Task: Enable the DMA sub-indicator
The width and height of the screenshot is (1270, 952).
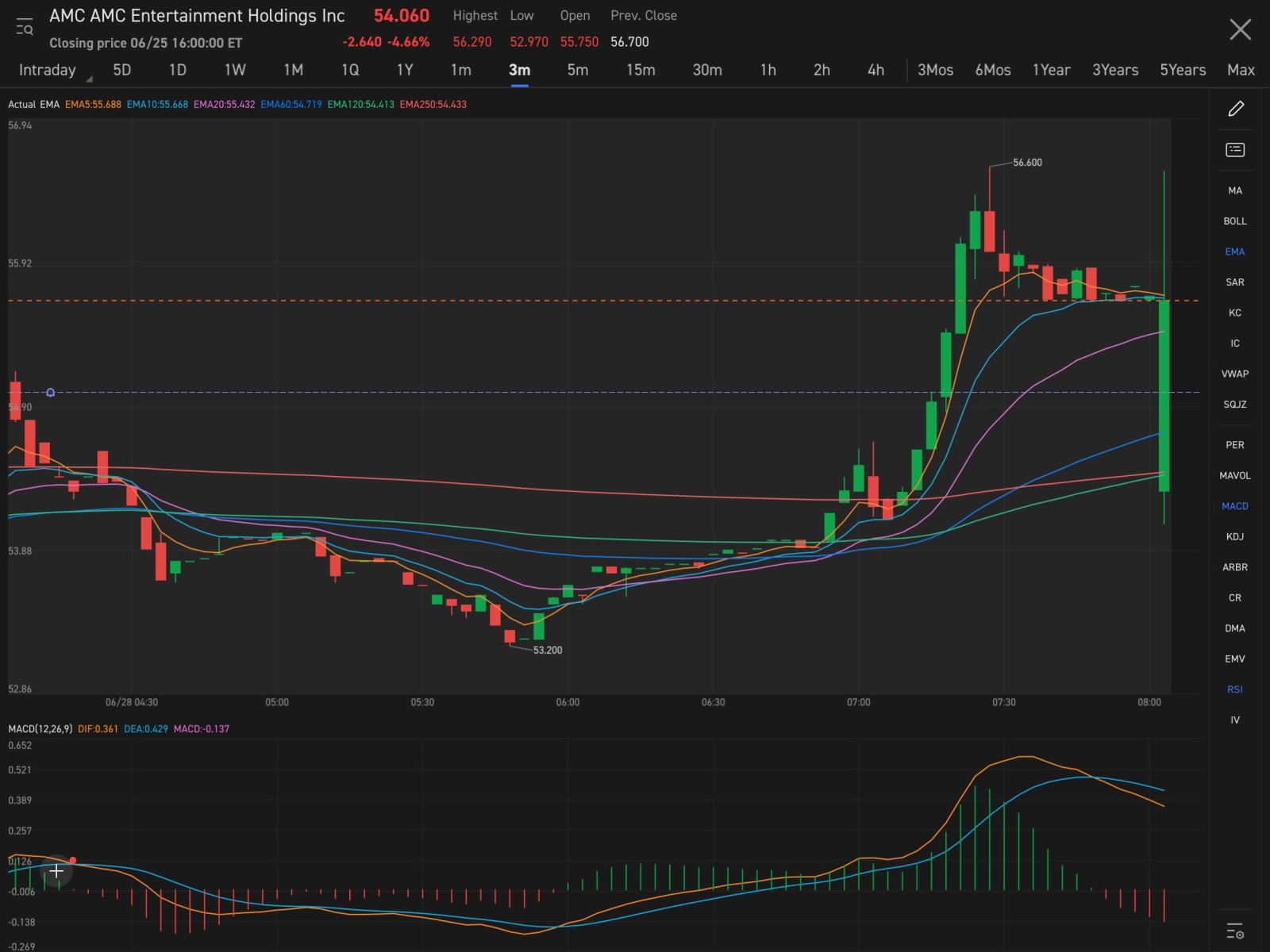Action: [x=1235, y=628]
